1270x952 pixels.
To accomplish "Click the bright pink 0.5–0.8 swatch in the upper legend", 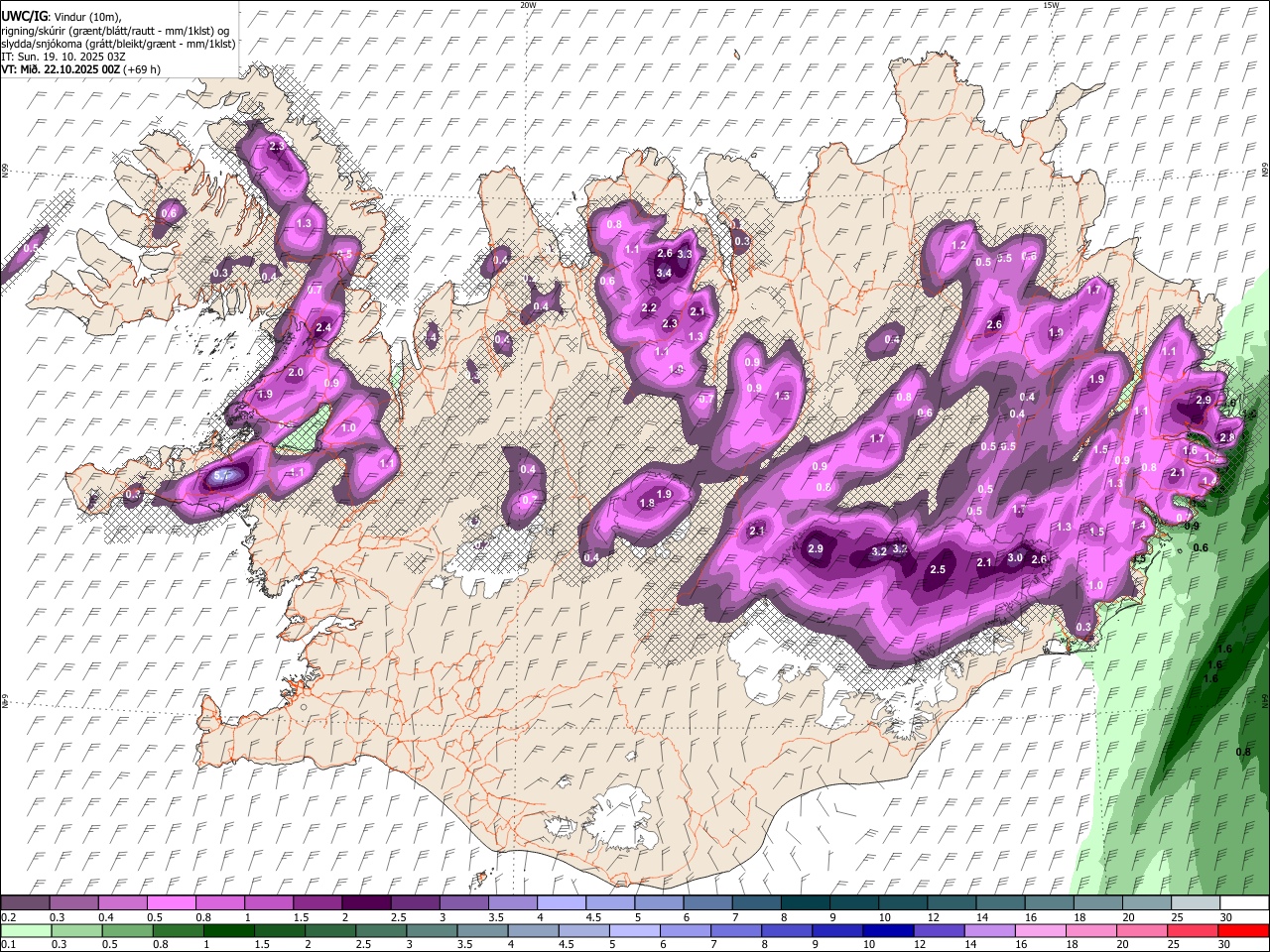I will [172, 903].
